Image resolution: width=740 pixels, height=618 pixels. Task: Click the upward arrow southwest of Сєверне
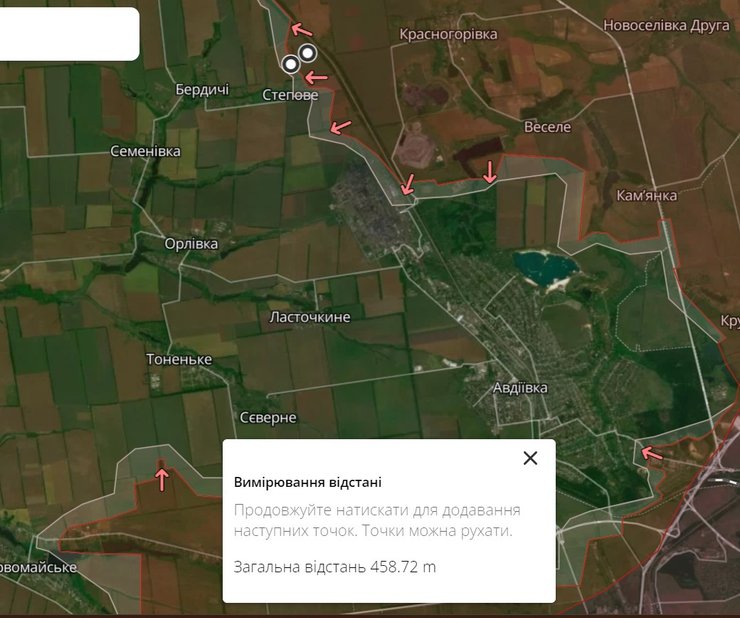click(162, 479)
